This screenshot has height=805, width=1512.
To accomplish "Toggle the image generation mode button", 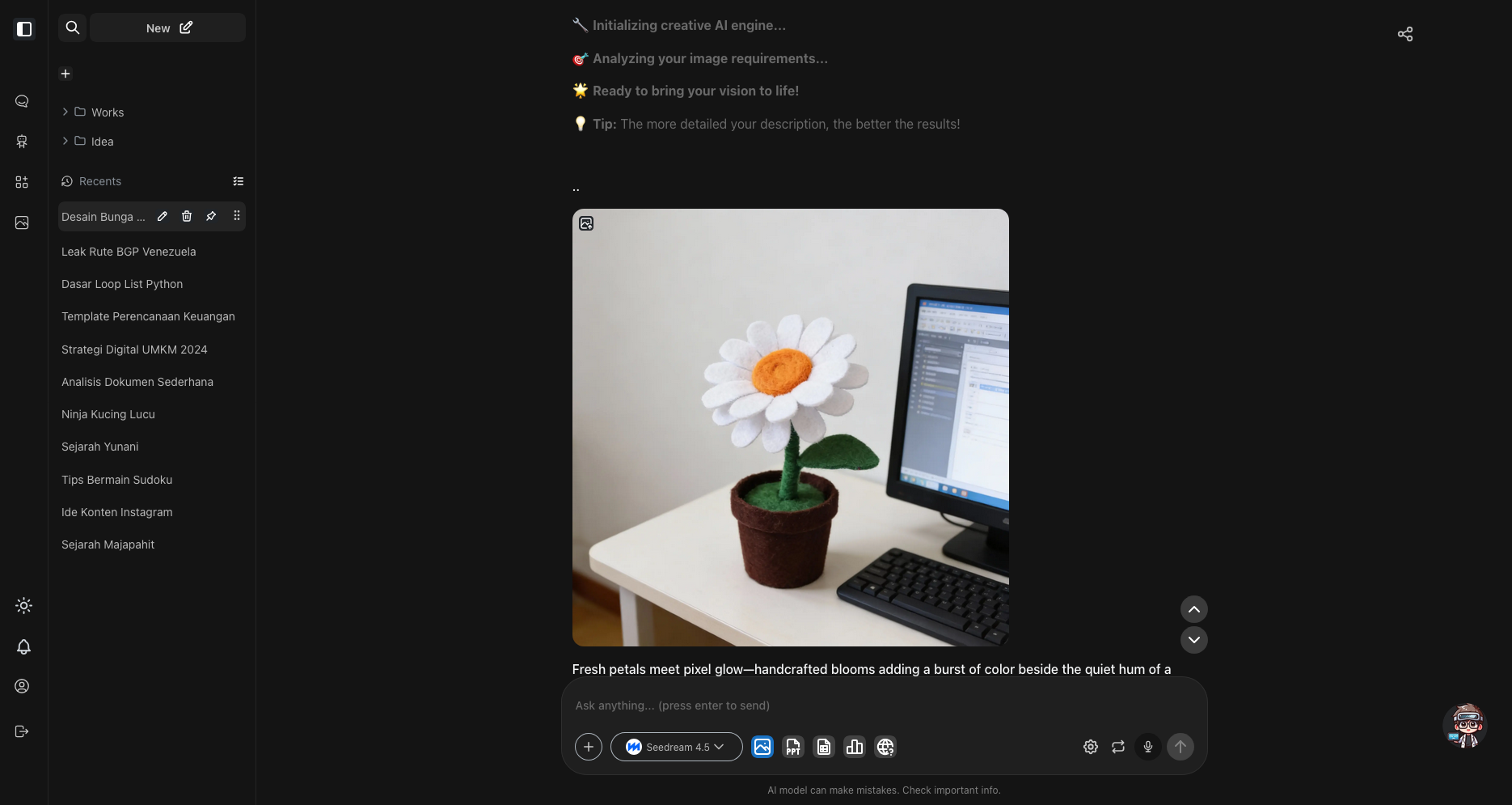I will (762, 747).
